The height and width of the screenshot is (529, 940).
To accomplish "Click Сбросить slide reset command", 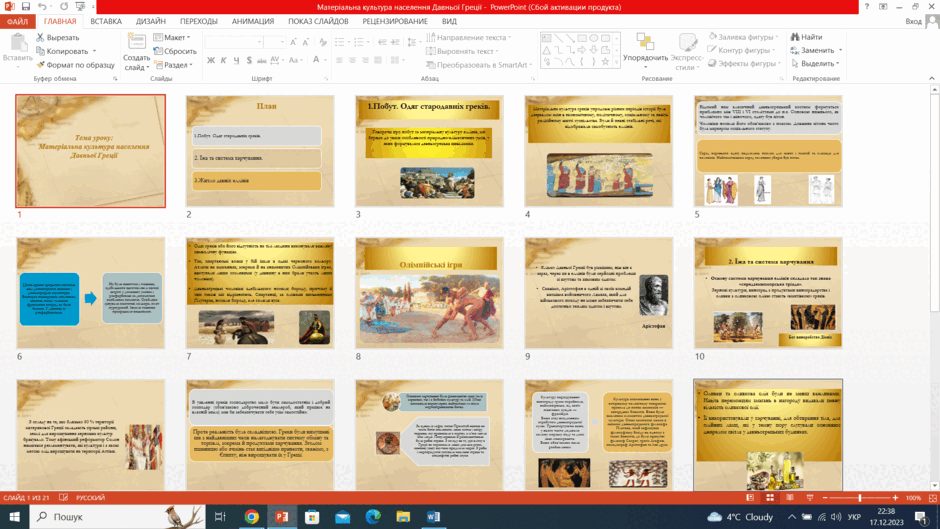I will click(x=174, y=51).
